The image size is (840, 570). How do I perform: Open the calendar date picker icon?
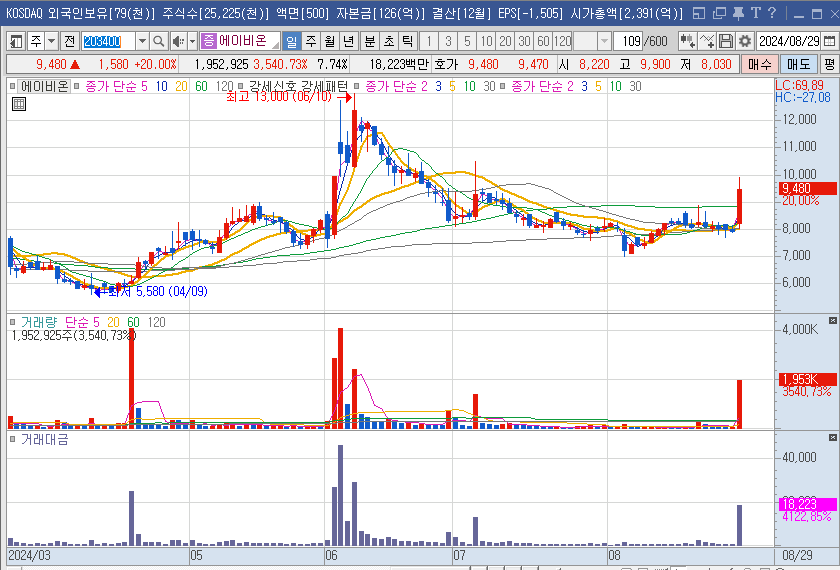[829, 41]
